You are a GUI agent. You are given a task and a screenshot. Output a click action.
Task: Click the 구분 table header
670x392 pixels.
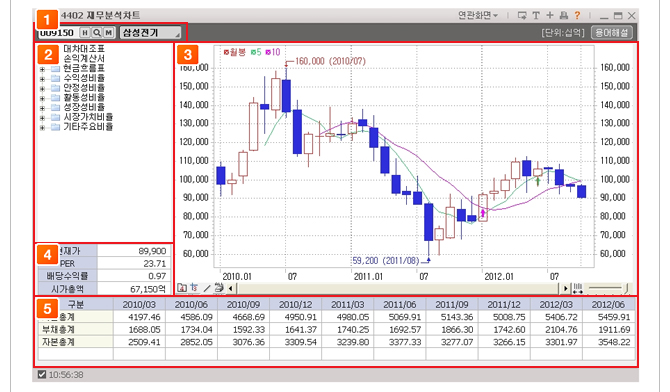pyautogui.click(x=76, y=304)
